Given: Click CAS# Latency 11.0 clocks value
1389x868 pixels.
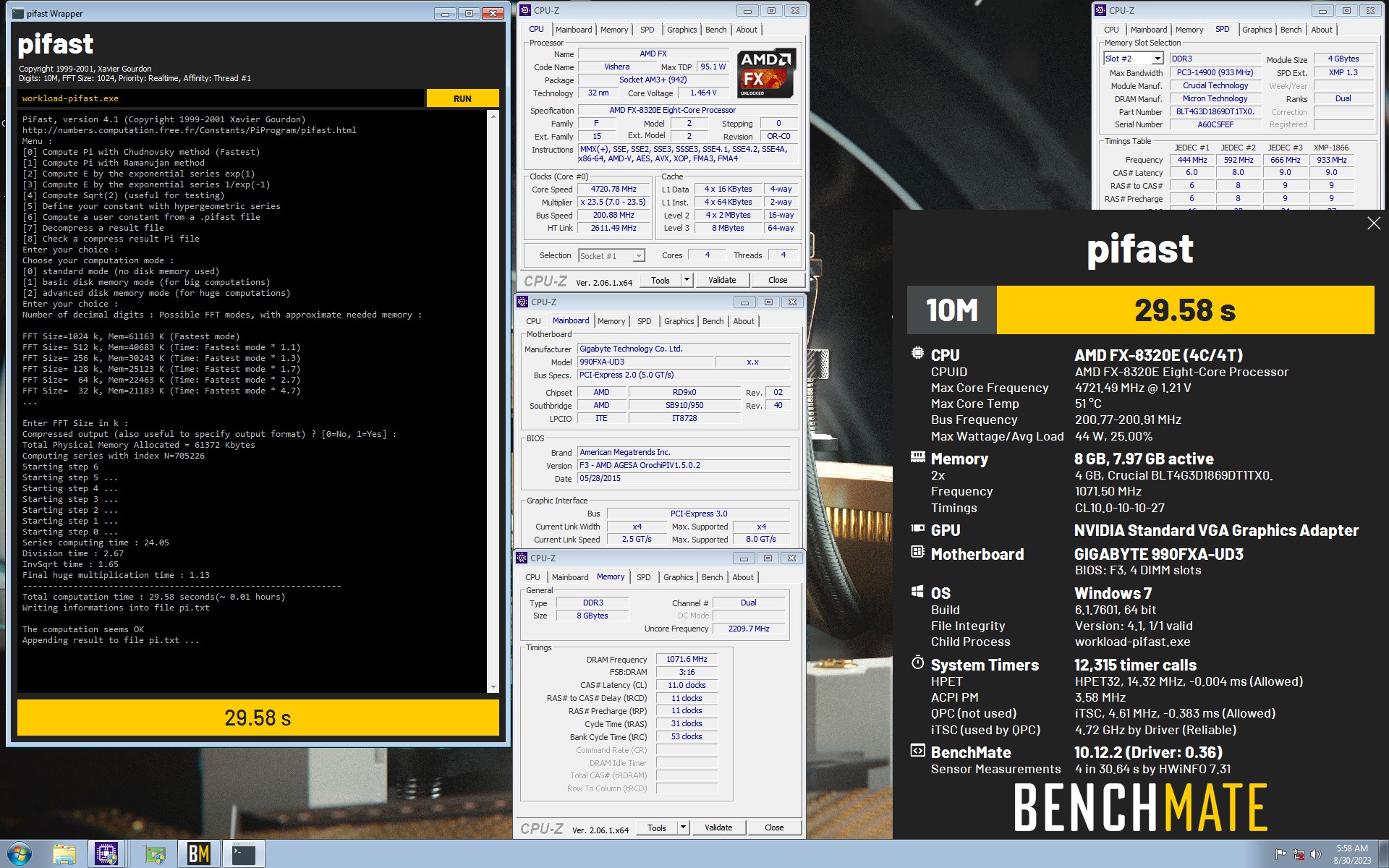Looking at the screenshot, I should click(x=687, y=685).
